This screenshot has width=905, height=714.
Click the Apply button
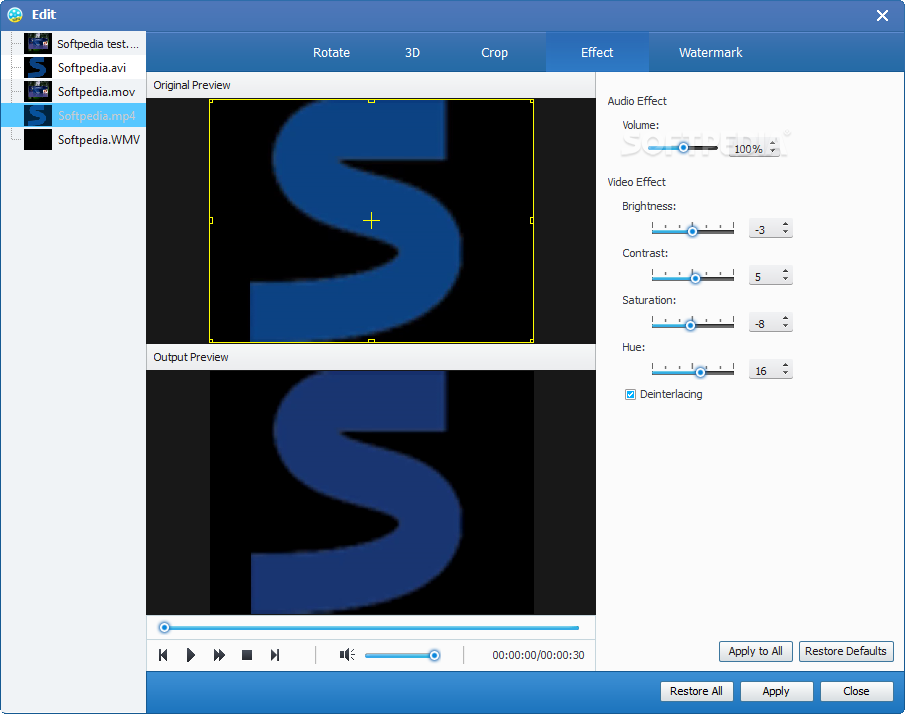point(776,691)
